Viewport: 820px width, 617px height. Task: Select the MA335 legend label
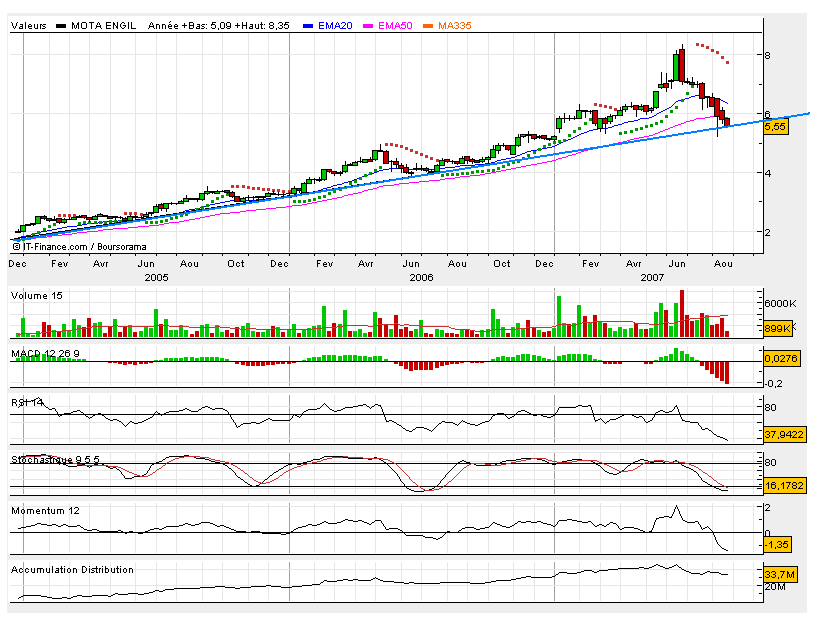pos(455,26)
